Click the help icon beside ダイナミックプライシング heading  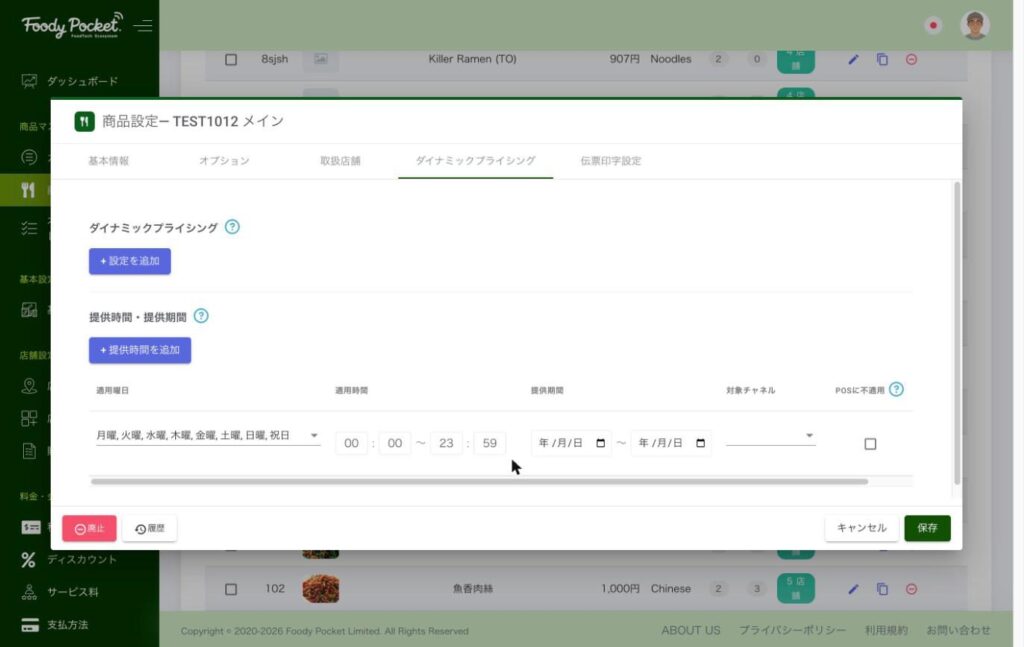click(x=232, y=227)
